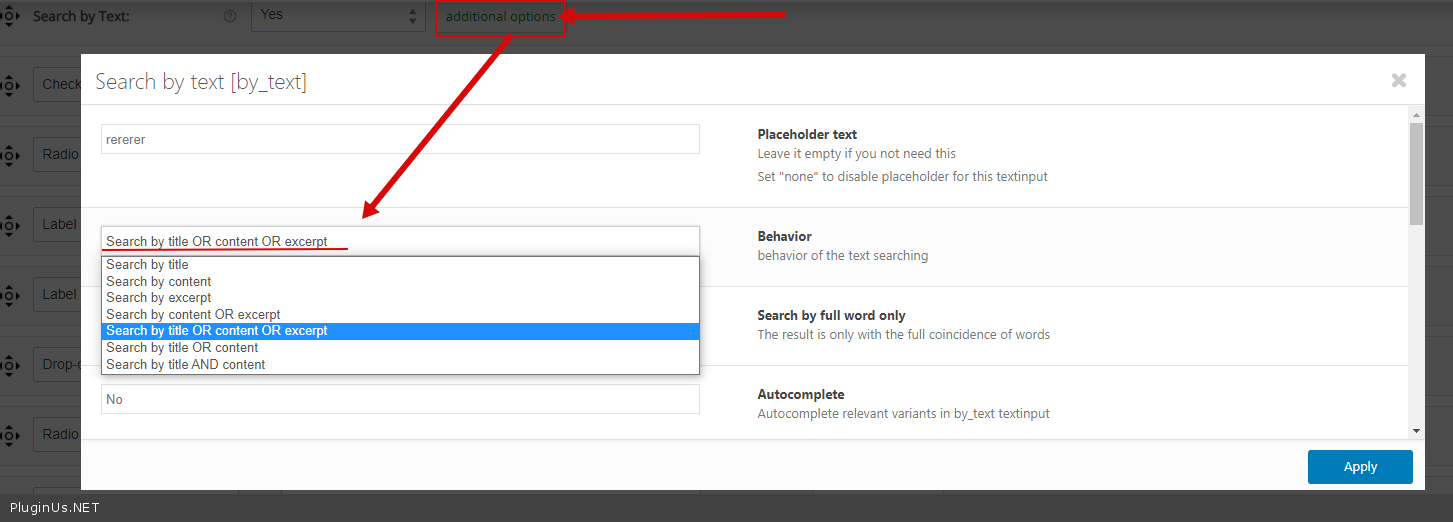The width and height of the screenshot is (1453, 522).
Task: Pick 'Search by content OR excerpt' option
Action: tap(193, 314)
